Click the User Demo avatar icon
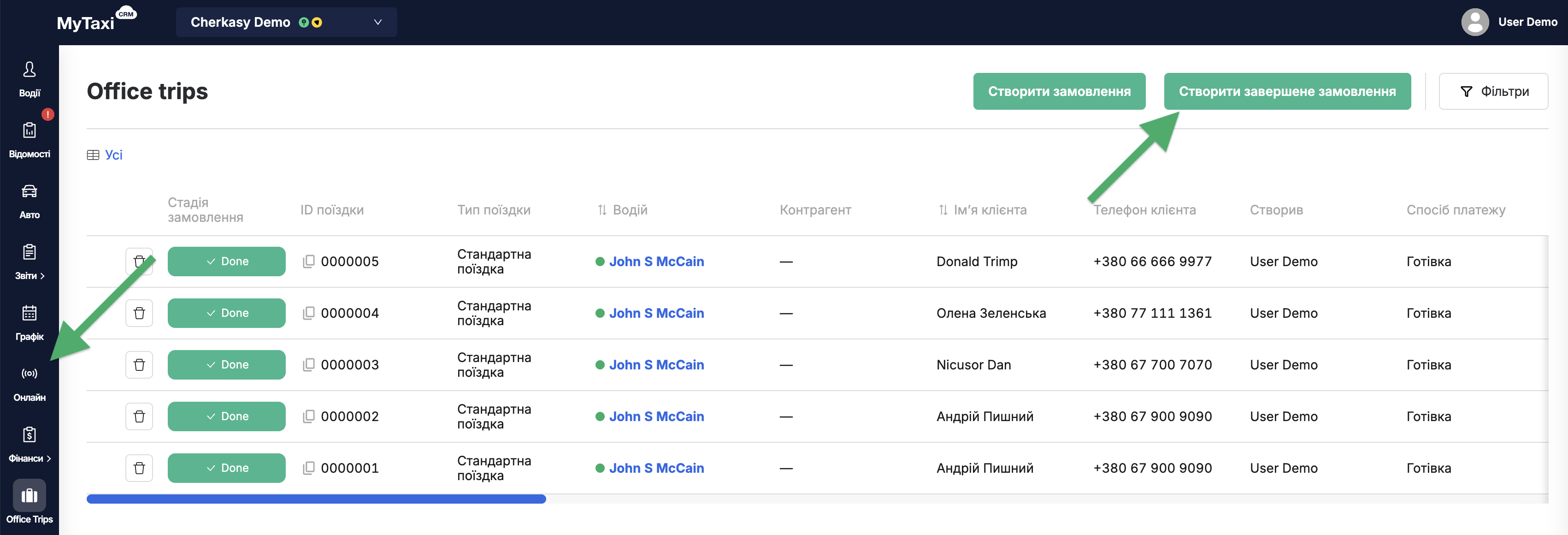Screen dimensions: 1568x535 (x=1475, y=22)
